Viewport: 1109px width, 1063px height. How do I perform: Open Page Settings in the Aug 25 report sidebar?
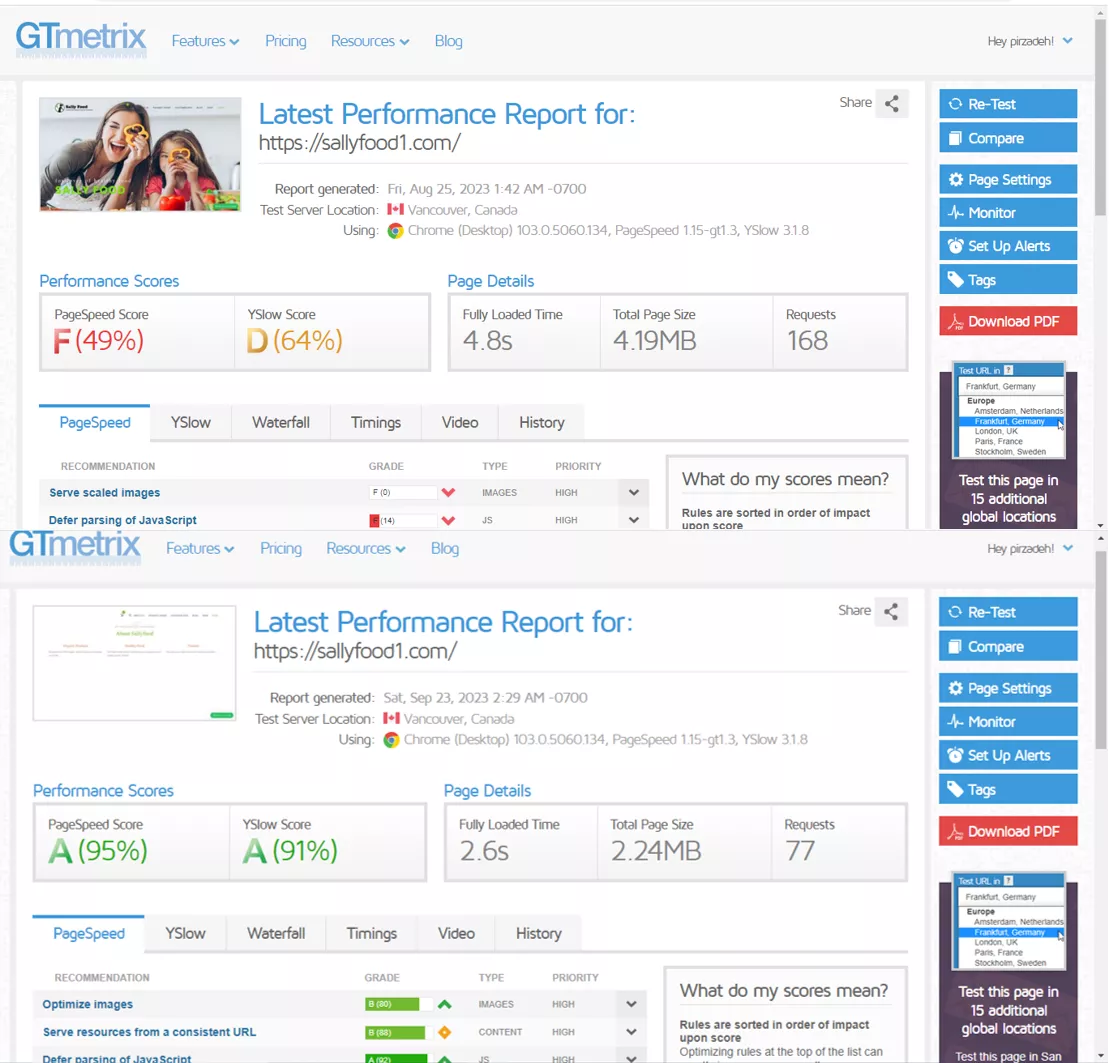point(1008,180)
